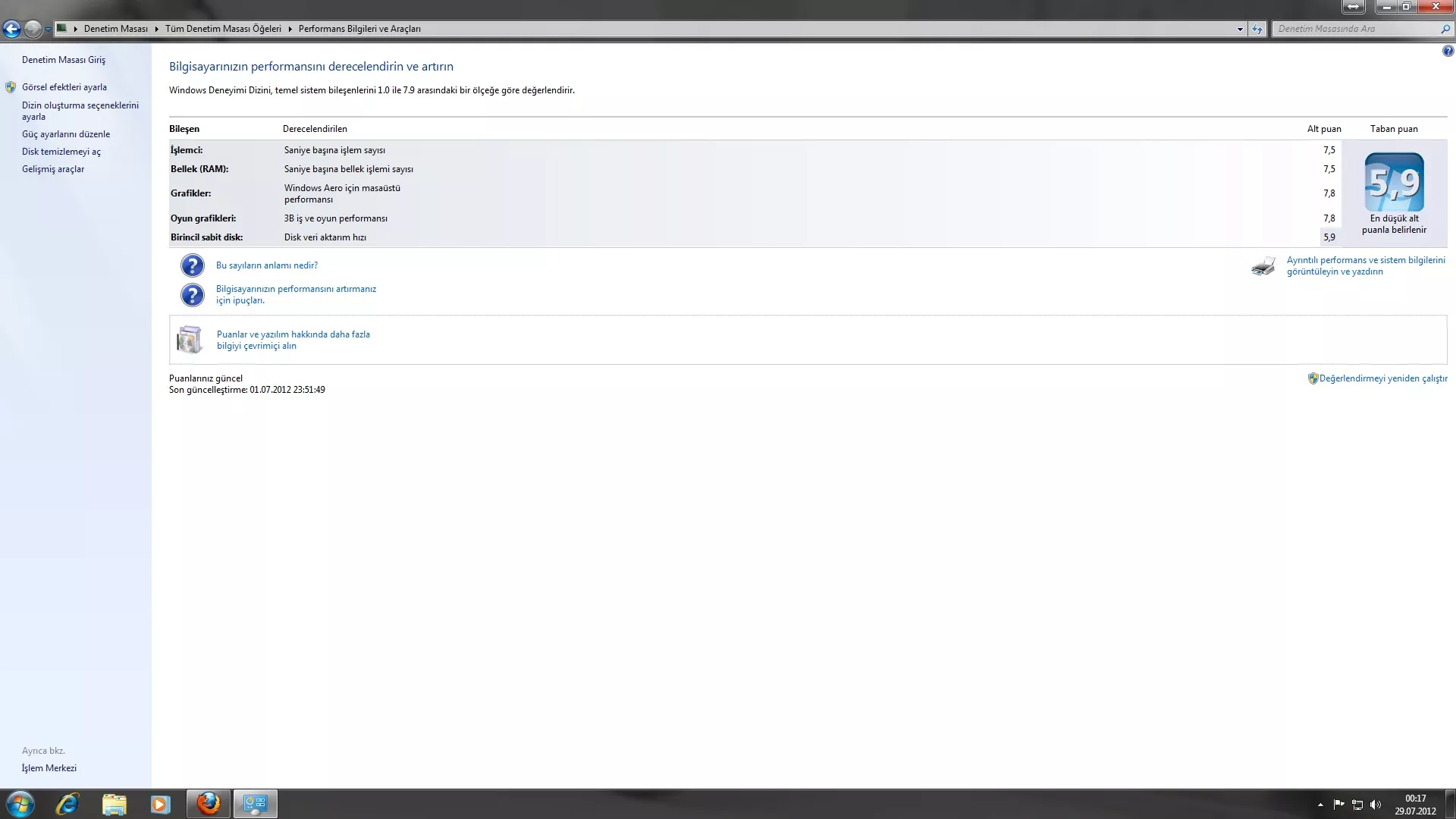
Task: Open Güç ayarlarını düzenle
Action: 66,134
